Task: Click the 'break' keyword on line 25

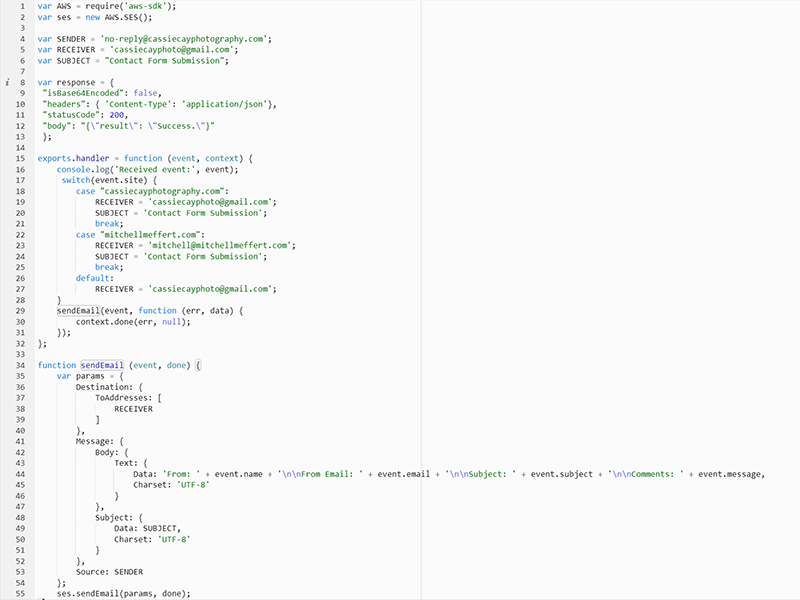Action: (107, 267)
